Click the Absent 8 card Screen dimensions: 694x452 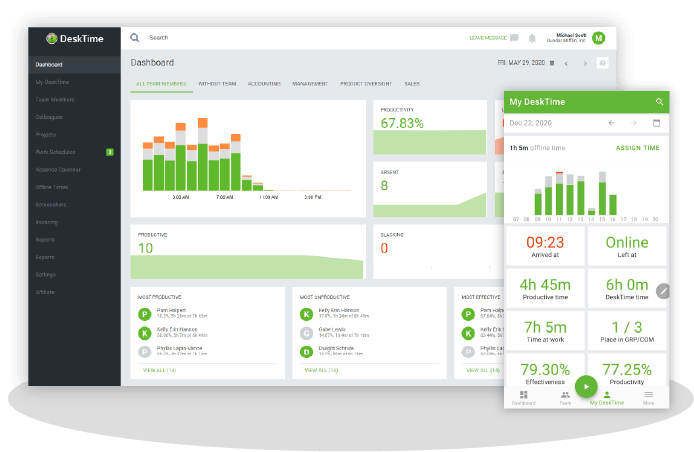(x=430, y=189)
